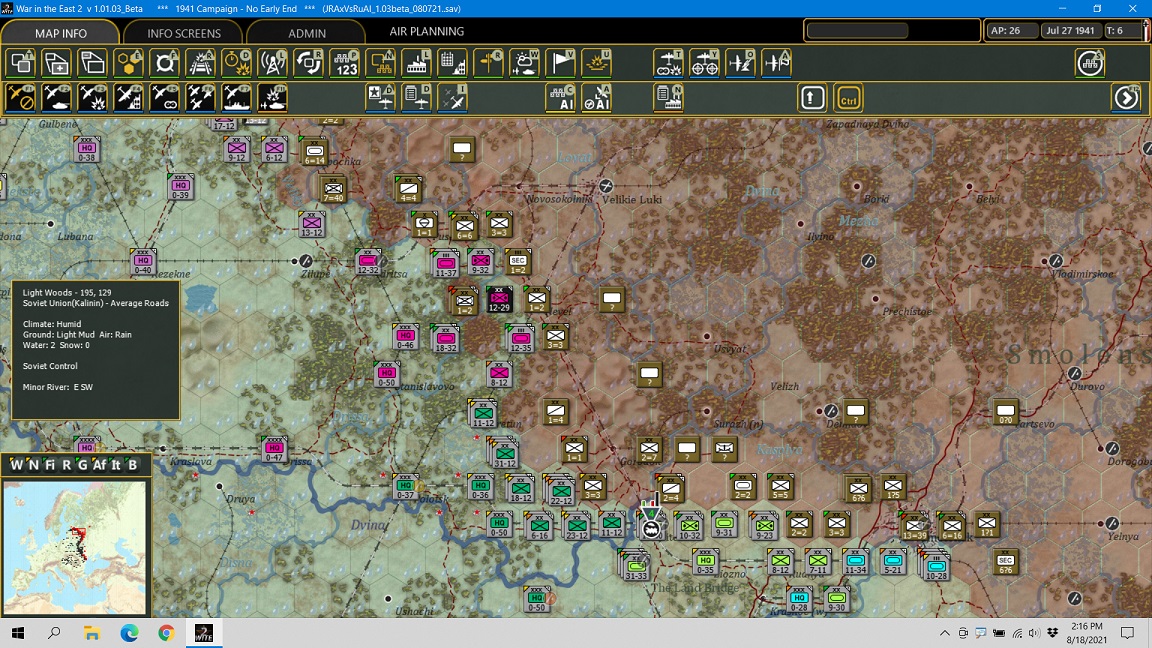
Task: Open Google Chrome from the taskbar
Action: pyautogui.click(x=166, y=633)
